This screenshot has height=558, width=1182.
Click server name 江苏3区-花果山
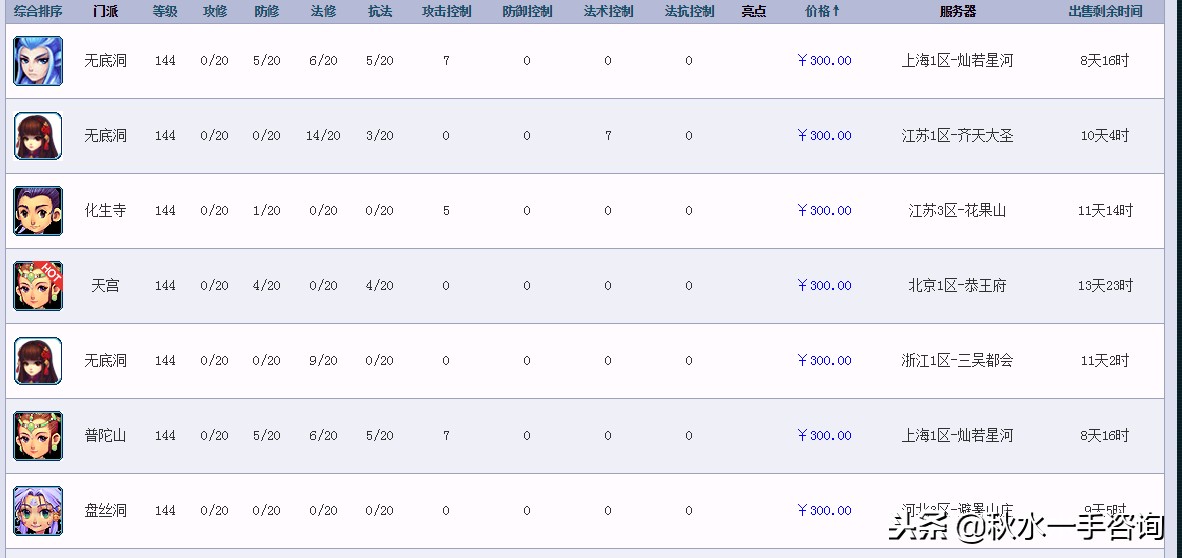click(957, 211)
